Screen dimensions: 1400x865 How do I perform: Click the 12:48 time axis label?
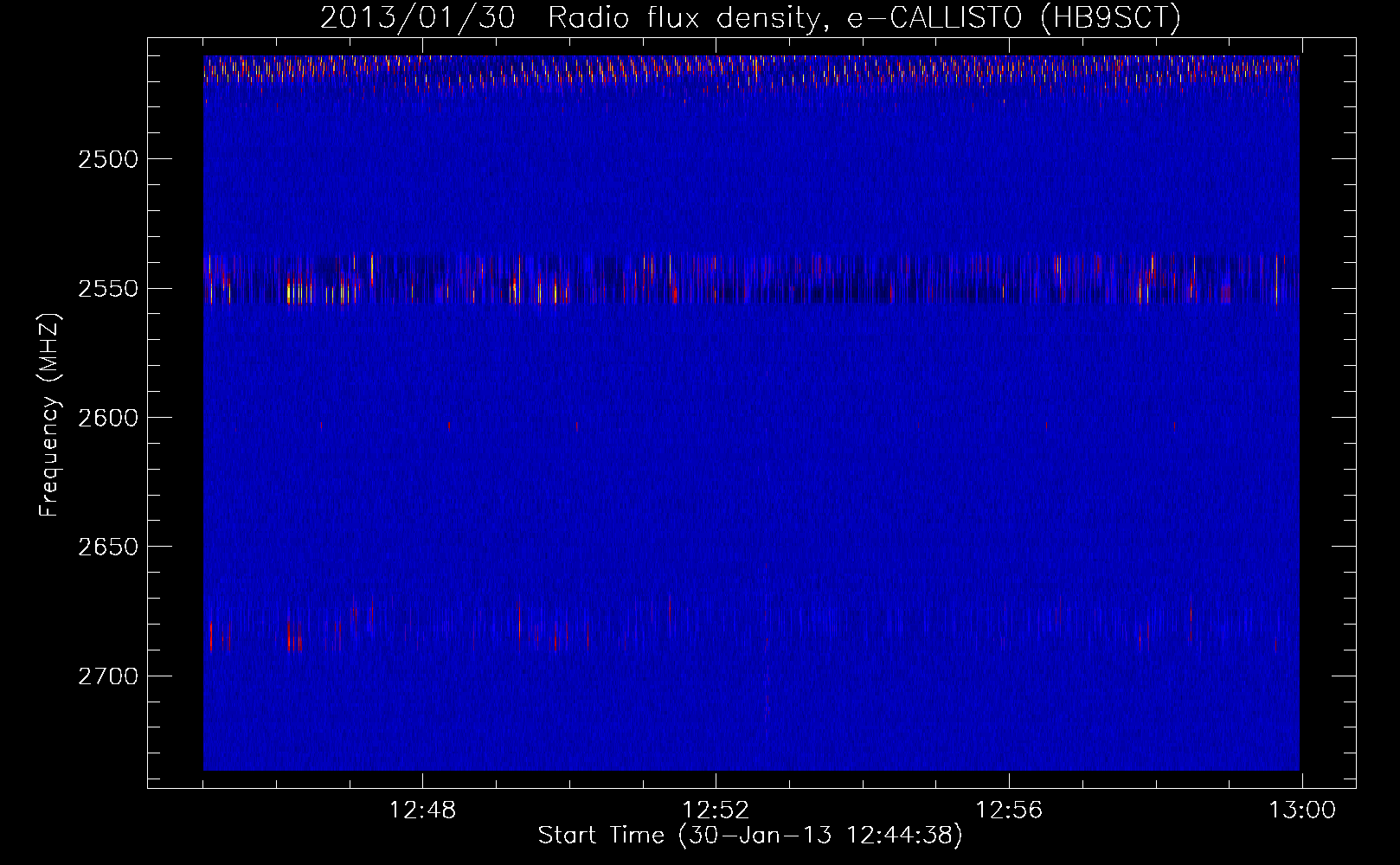(x=422, y=811)
